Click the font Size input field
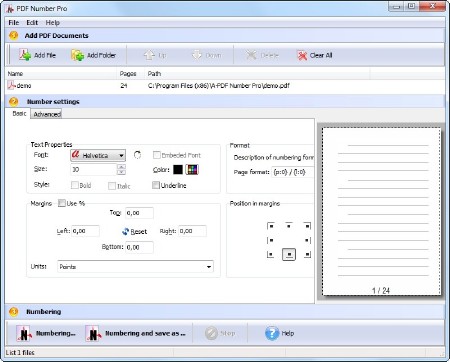450x362 pixels. (94, 169)
